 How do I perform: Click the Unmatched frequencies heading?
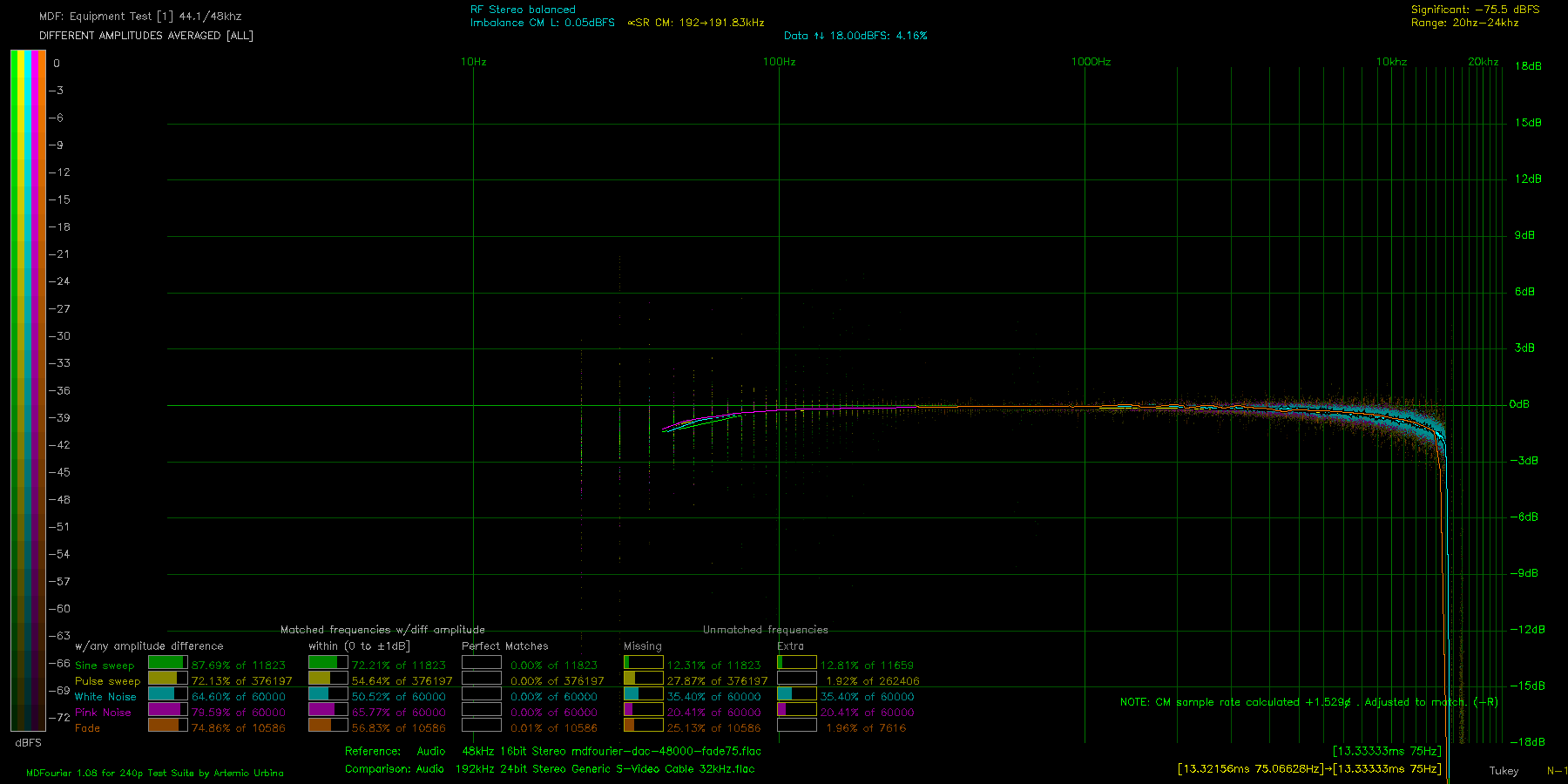(x=766, y=630)
